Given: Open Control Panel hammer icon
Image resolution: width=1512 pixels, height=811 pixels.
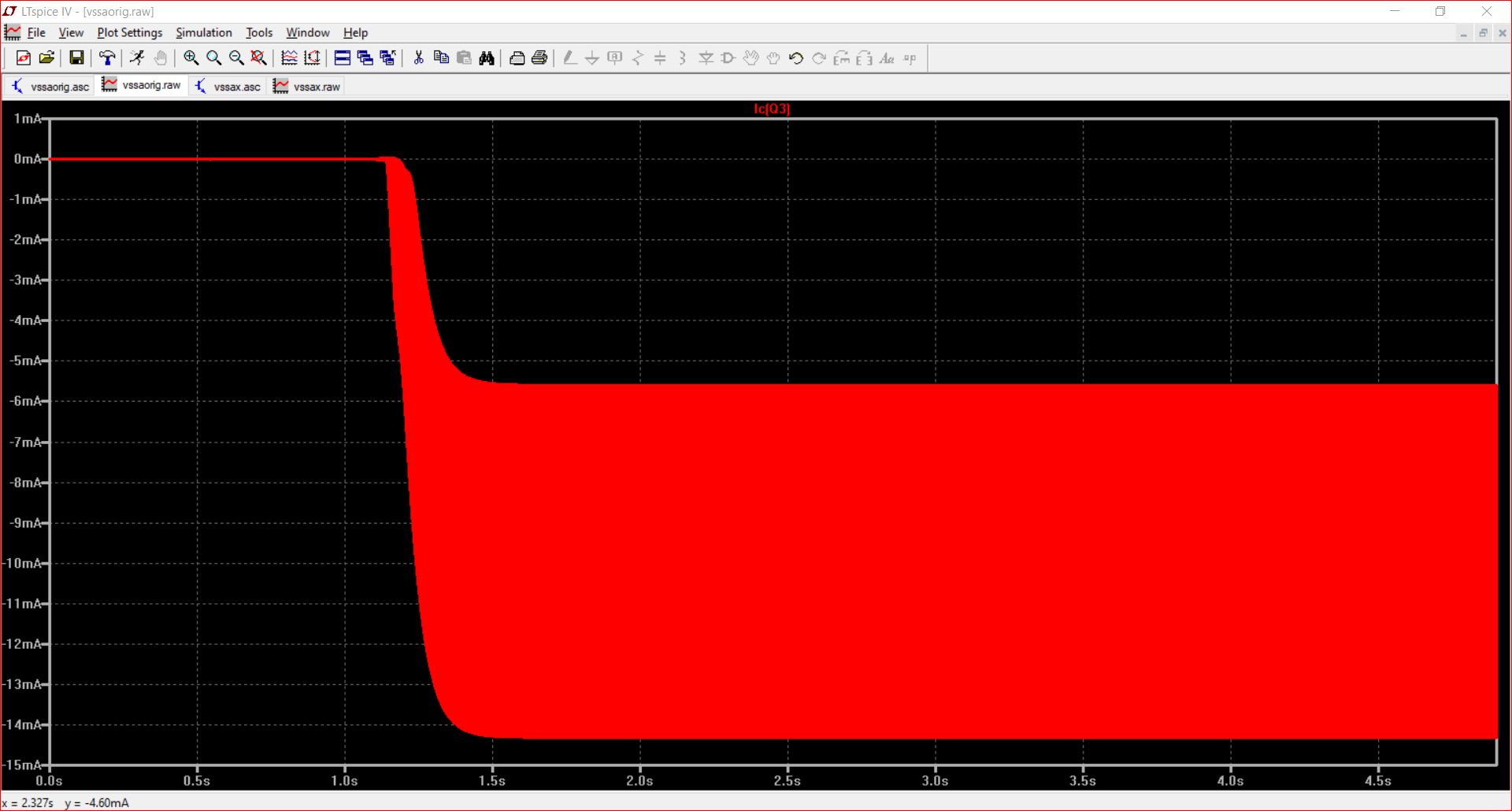Looking at the screenshot, I should [107, 57].
